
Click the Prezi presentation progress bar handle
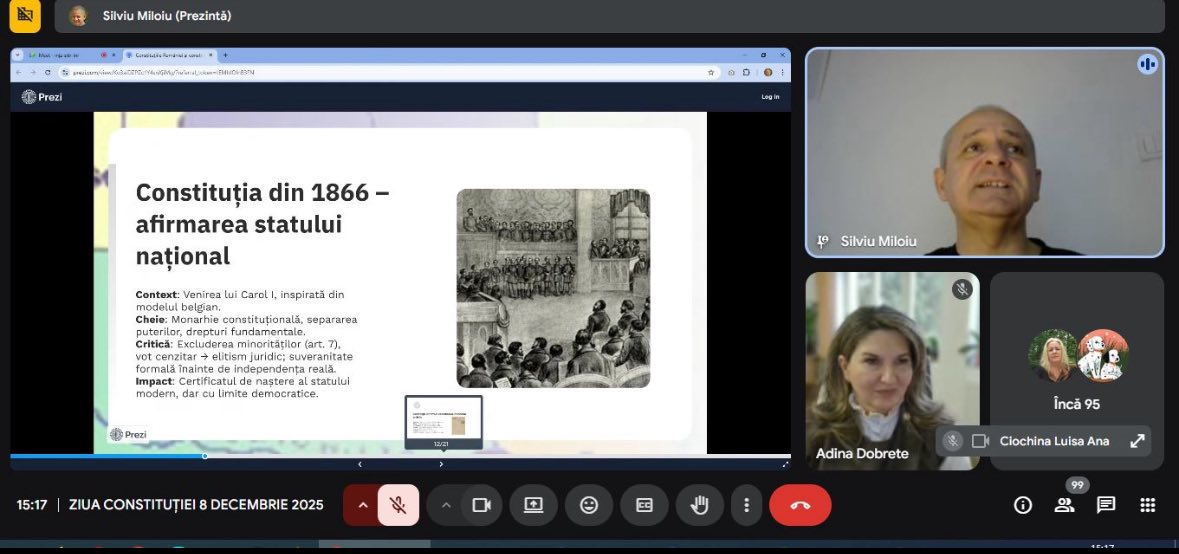(205, 456)
